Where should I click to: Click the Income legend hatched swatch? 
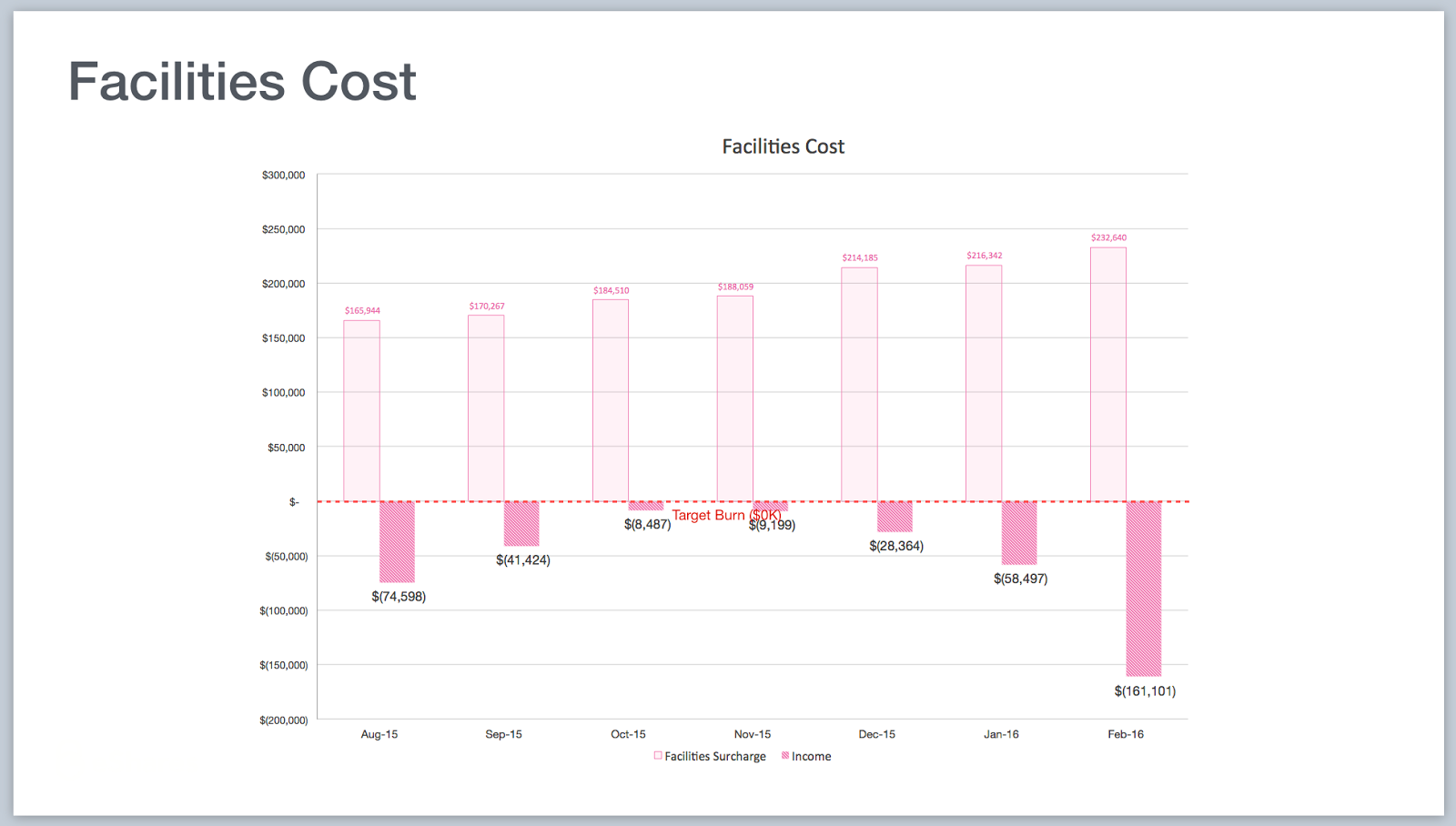(785, 756)
